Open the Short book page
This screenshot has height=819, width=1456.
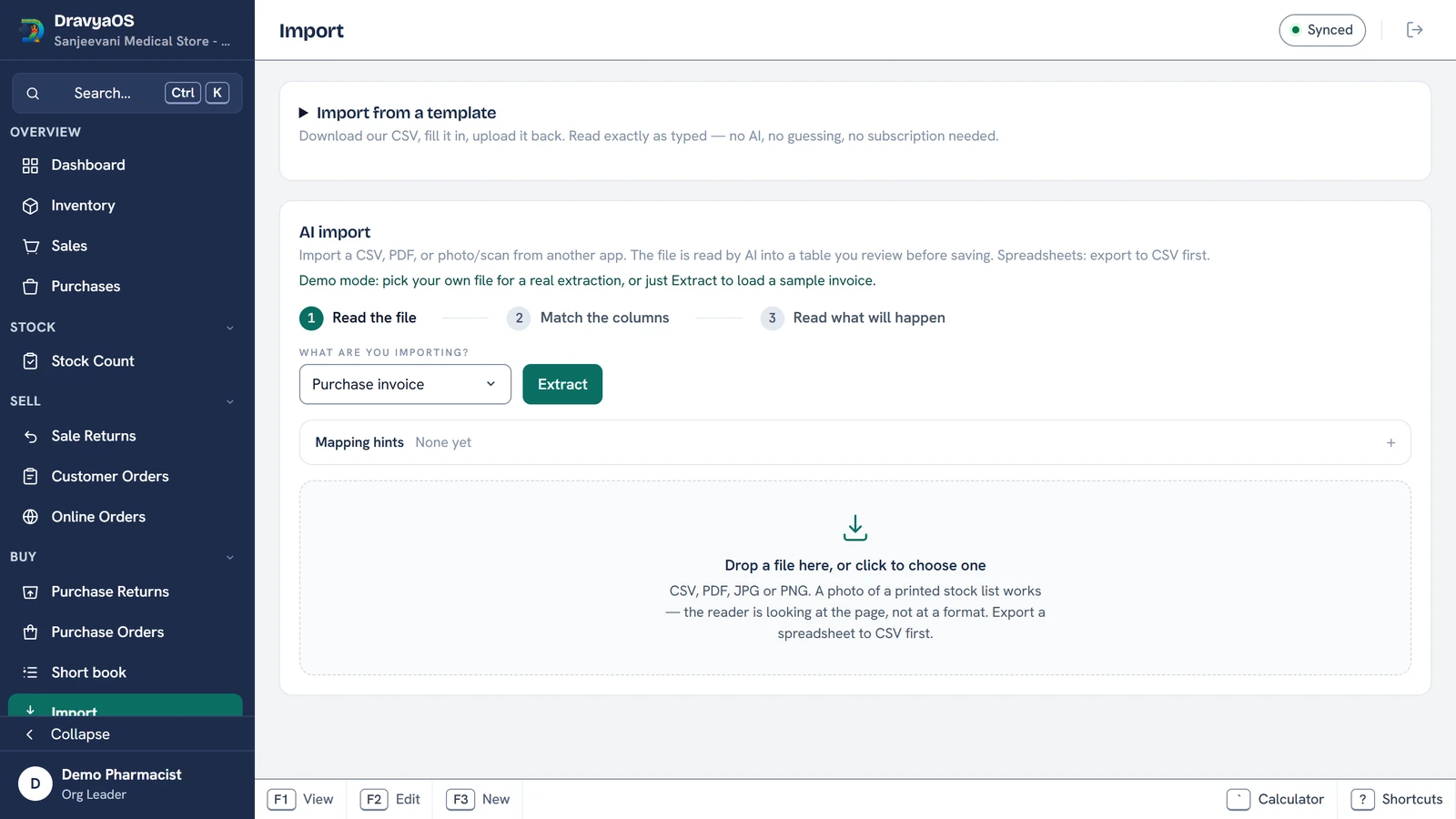click(x=126, y=672)
